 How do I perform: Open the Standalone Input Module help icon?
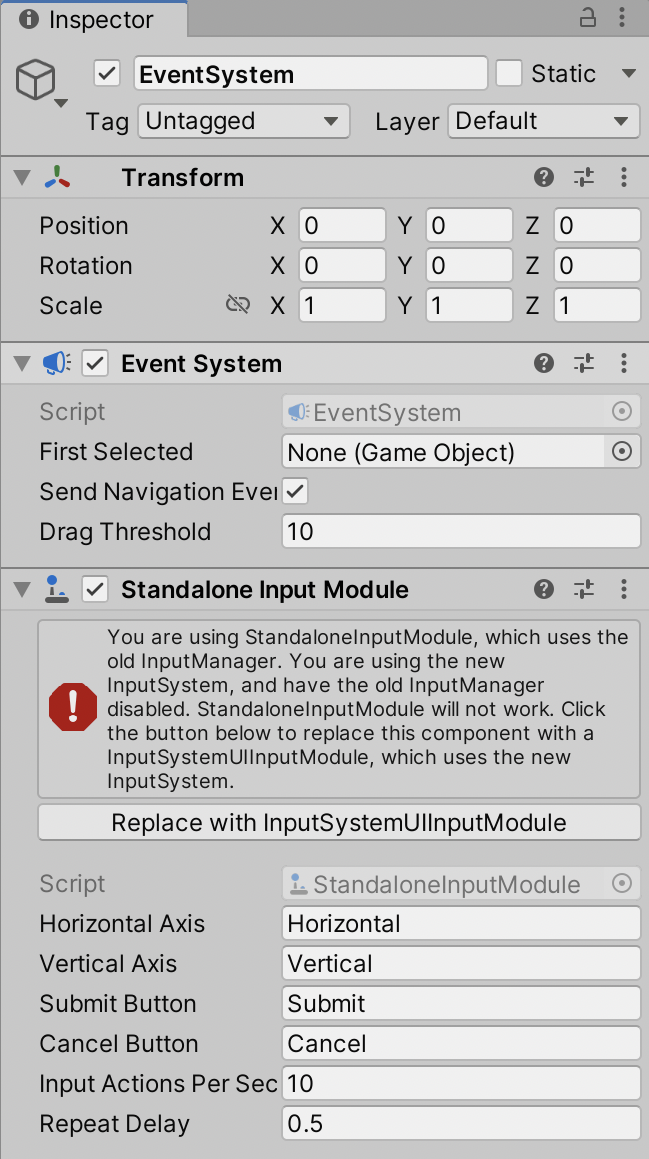click(544, 589)
